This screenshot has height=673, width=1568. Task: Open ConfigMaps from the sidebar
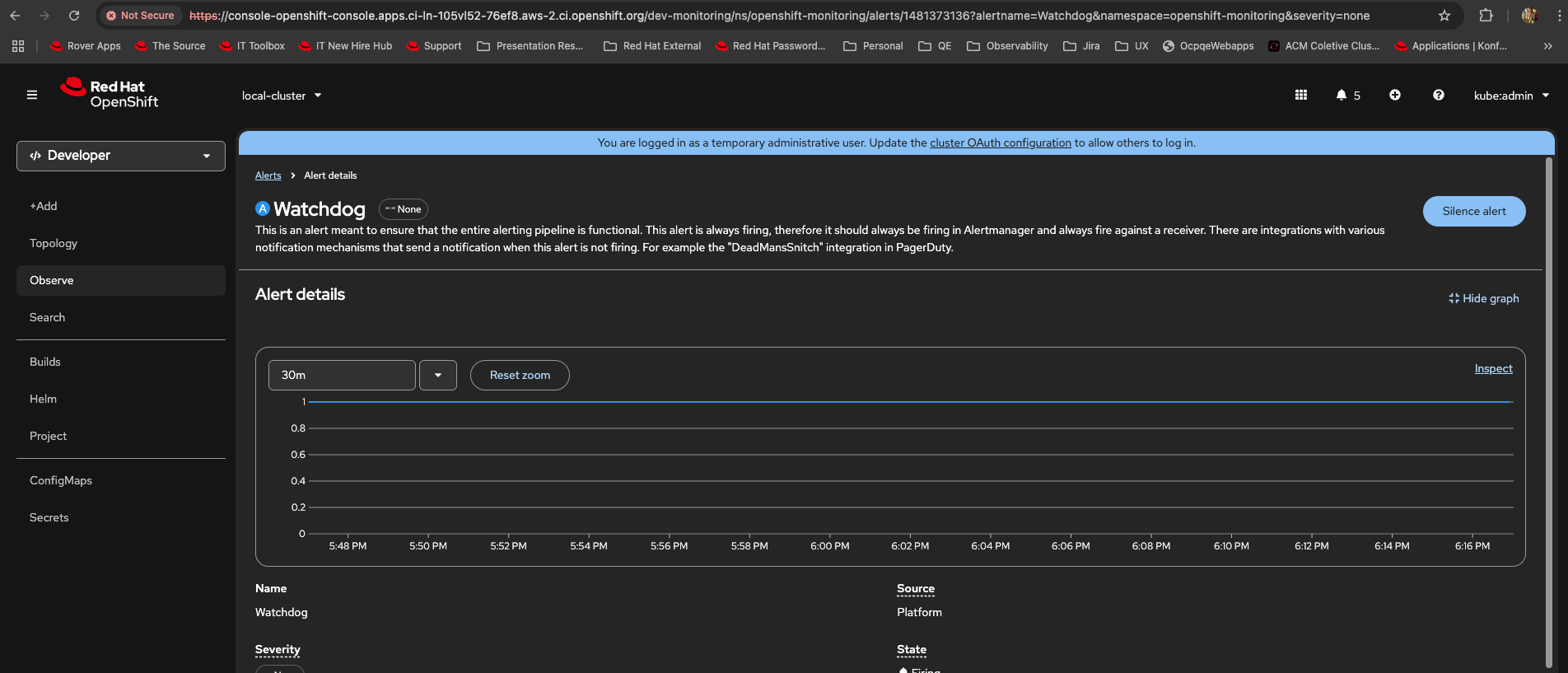(61, 481)
